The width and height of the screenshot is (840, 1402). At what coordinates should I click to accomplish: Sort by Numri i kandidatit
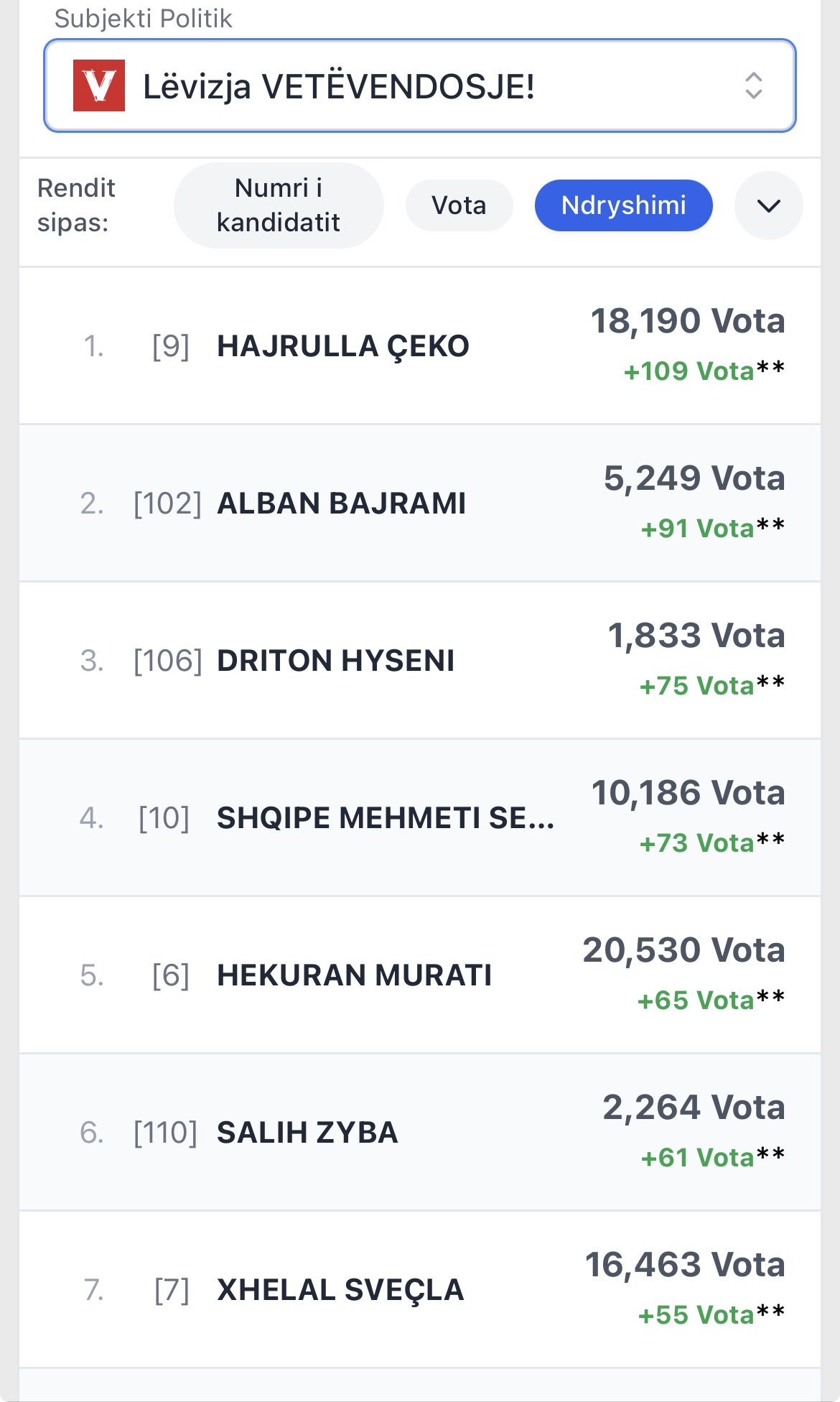(x=278, y=205)
